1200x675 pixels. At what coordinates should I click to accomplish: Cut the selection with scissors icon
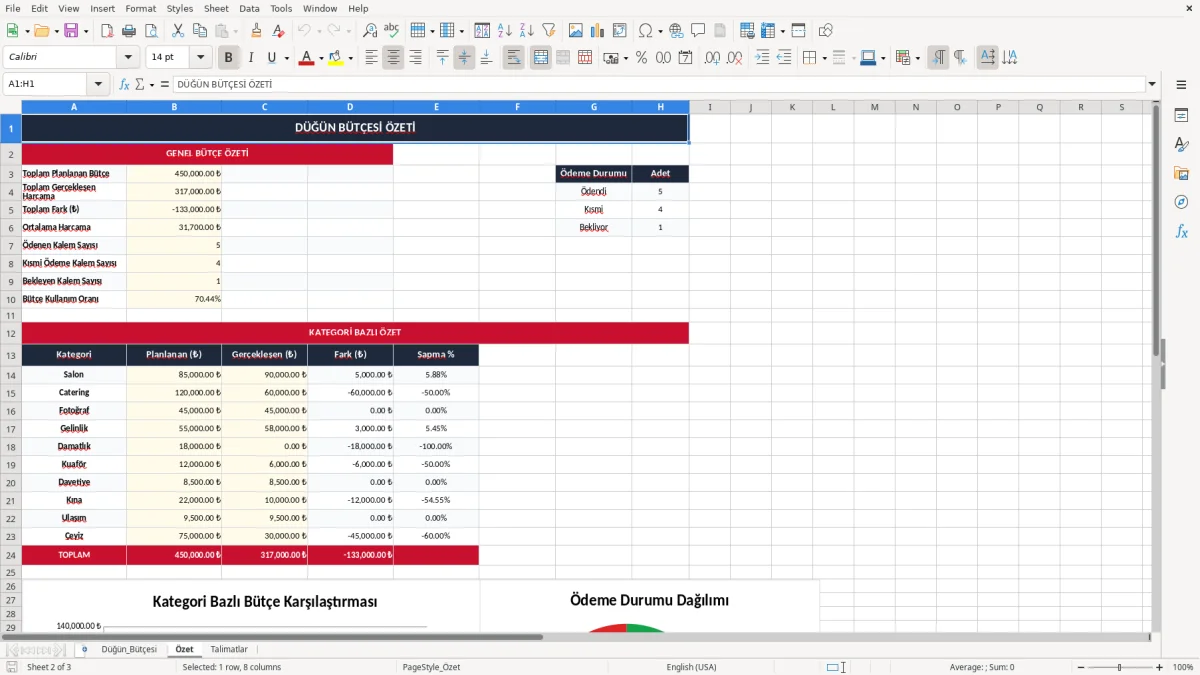point(178,31)
